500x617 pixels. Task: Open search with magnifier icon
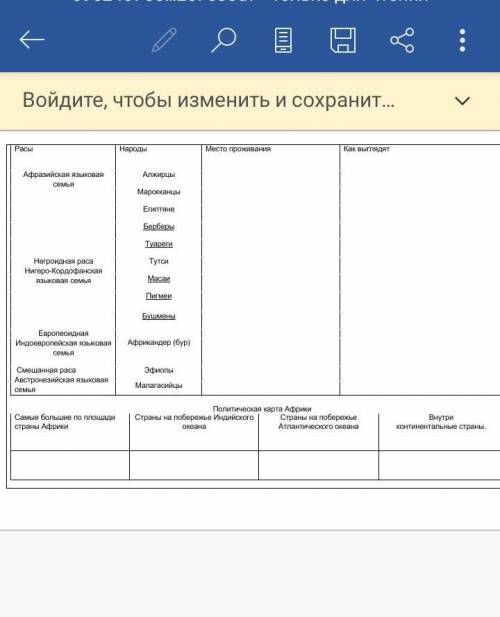tap(223, 40)
